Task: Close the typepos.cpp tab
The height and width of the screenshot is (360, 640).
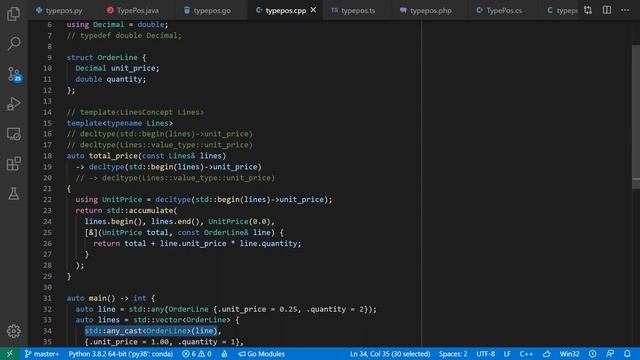Action: pyautogui.click(x=313, y=10)
